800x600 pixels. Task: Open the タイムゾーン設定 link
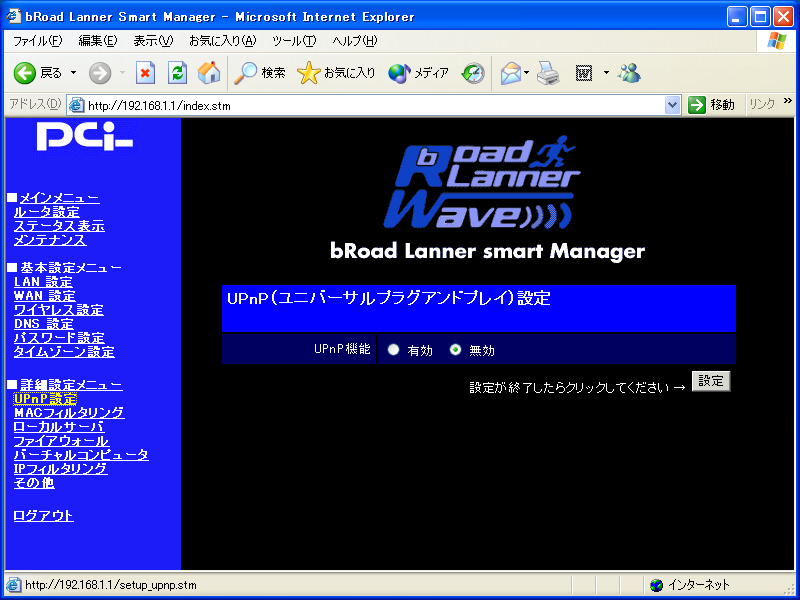coord(64,352)
